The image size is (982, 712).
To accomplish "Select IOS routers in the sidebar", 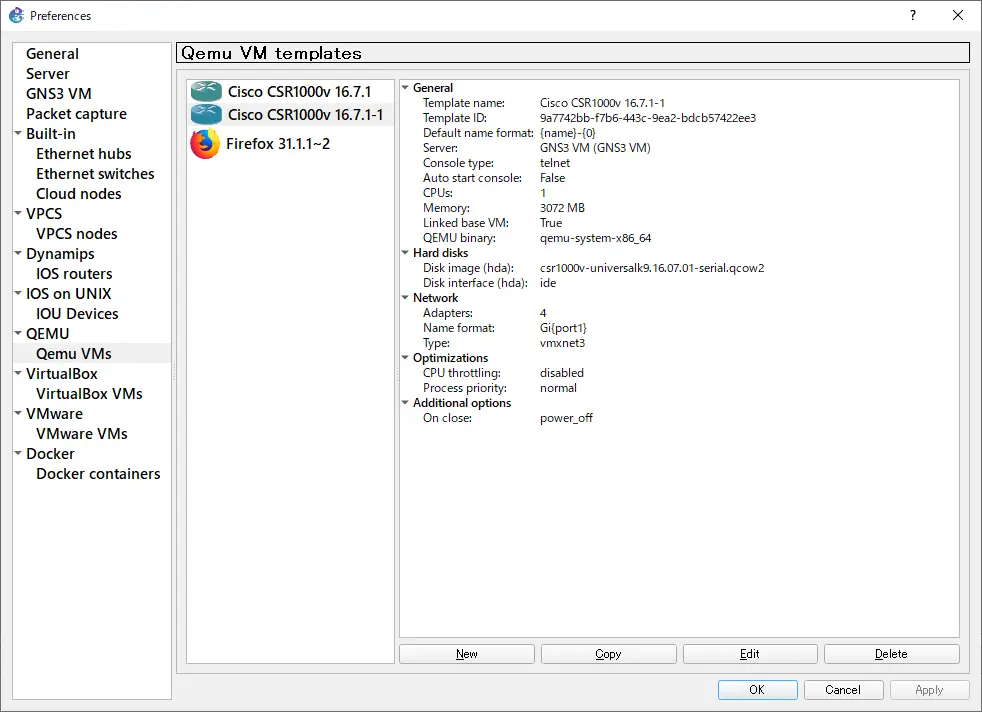I will [x=74, y=274].
